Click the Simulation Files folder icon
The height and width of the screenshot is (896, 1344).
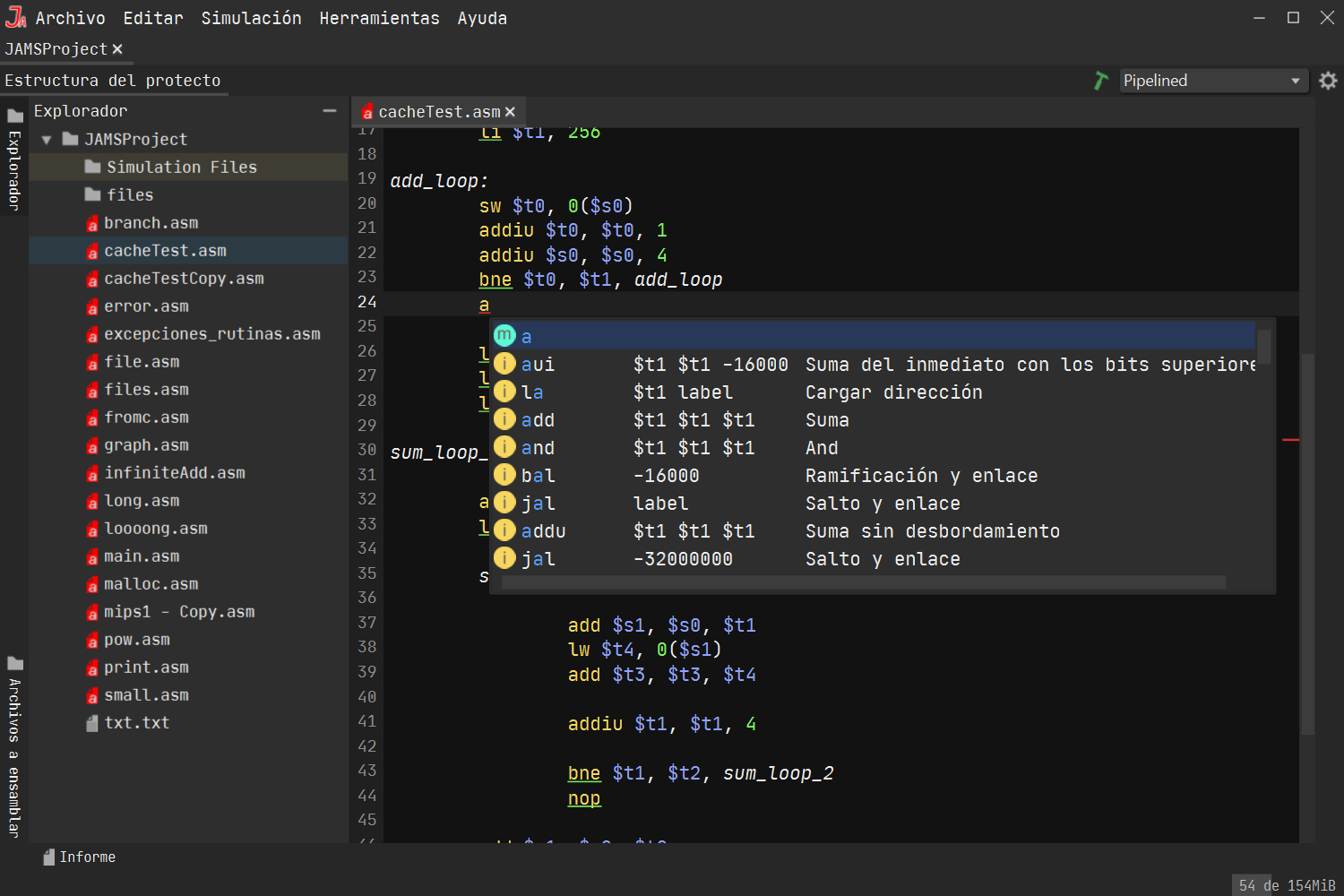93,166
